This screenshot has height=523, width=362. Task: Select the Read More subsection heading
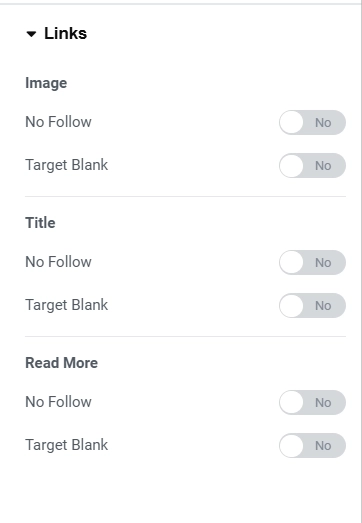pyautogui.click(x=62, y=363)
